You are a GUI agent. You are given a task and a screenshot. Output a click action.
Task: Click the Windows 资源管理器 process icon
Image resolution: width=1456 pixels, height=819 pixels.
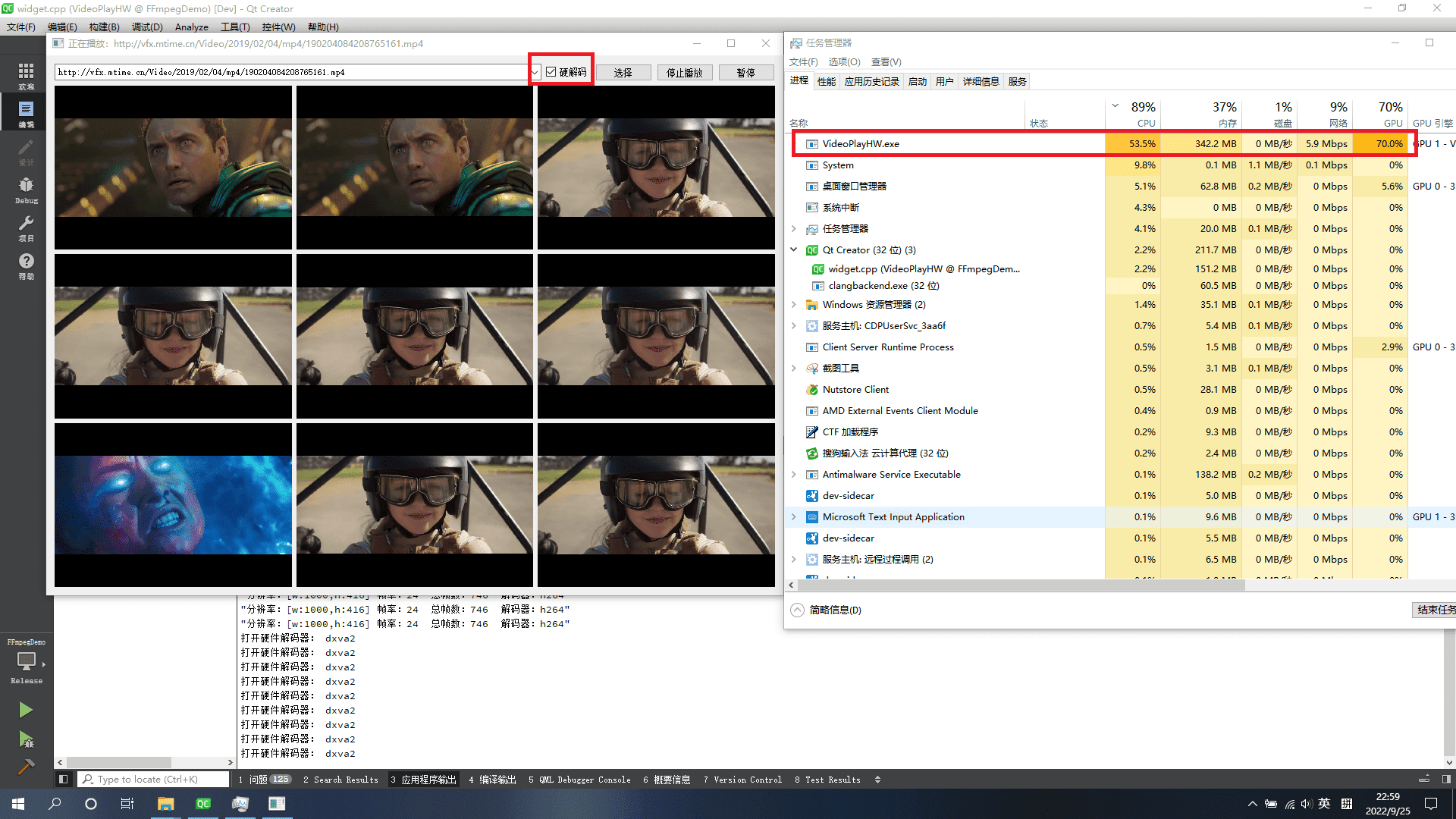812,305
